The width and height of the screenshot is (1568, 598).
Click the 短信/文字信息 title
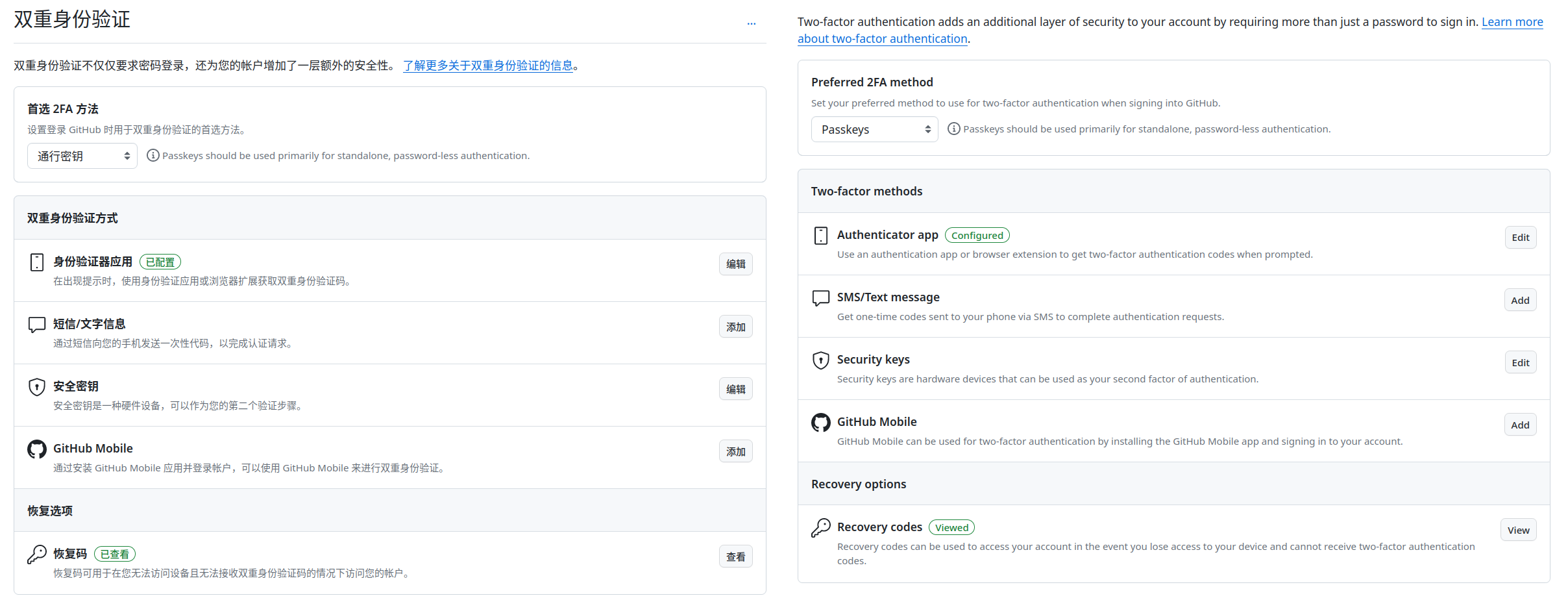(90, 324)
